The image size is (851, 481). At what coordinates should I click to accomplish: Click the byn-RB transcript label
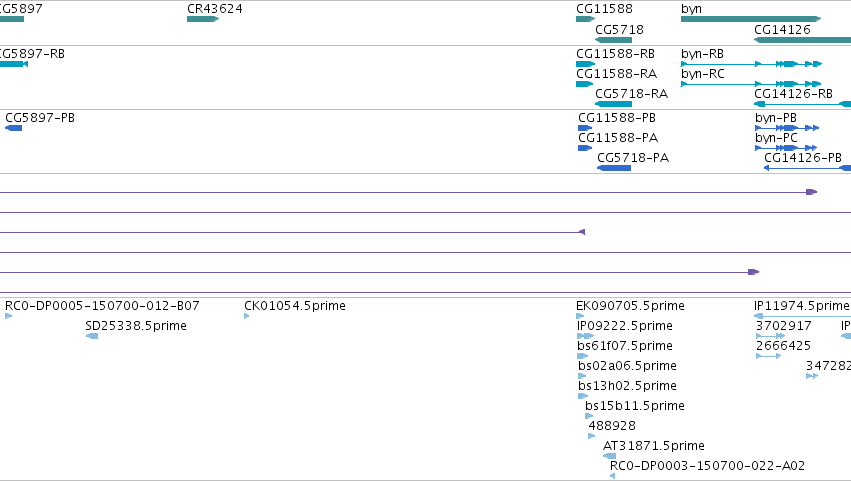tap(702, 54)
